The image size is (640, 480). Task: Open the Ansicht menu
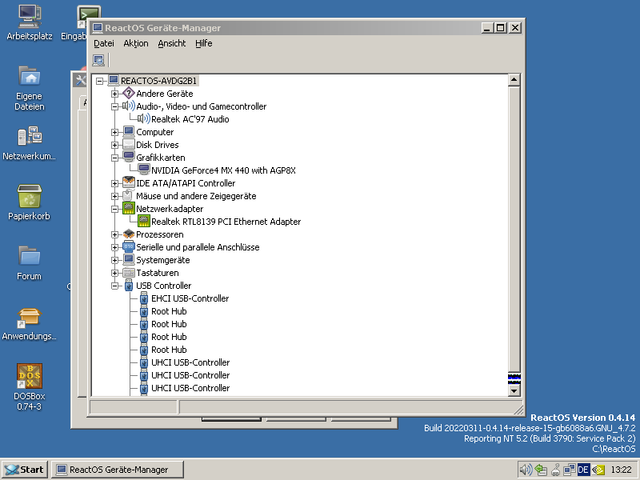(x=171, y=43)
